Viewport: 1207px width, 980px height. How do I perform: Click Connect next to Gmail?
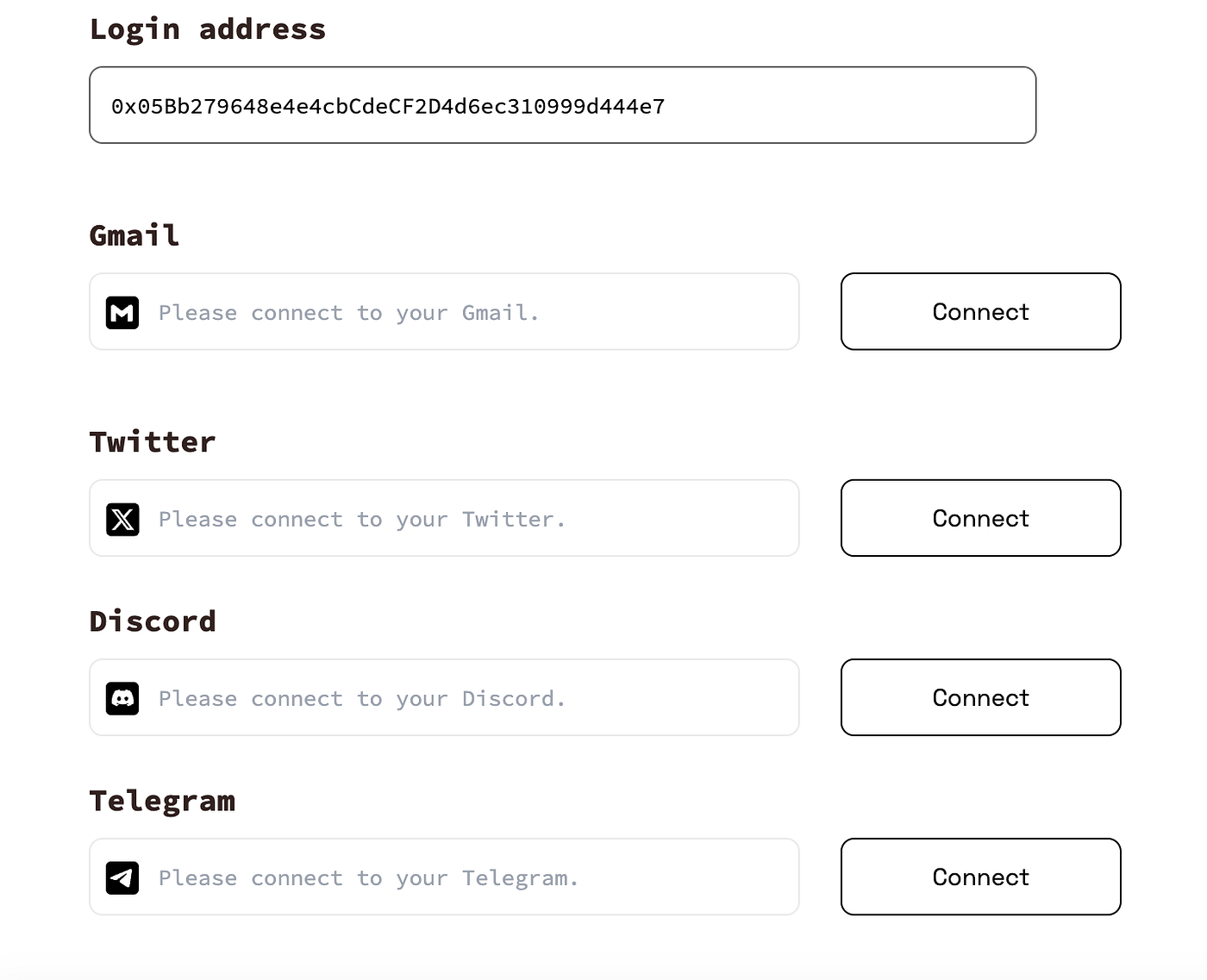point(979,311)
